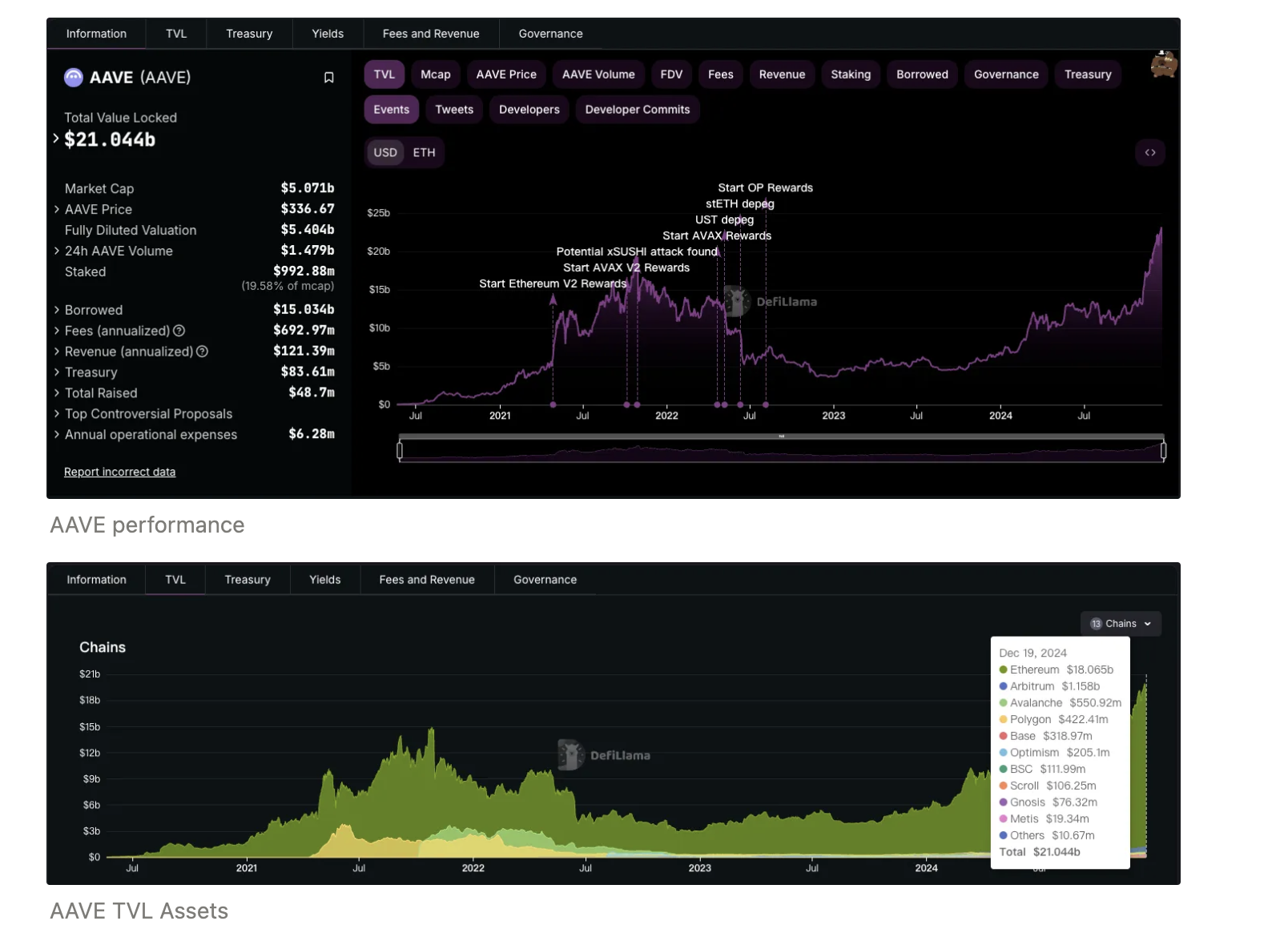Expand the Borrowed row
Viewport: 1288px width, 937px height.
57,310
